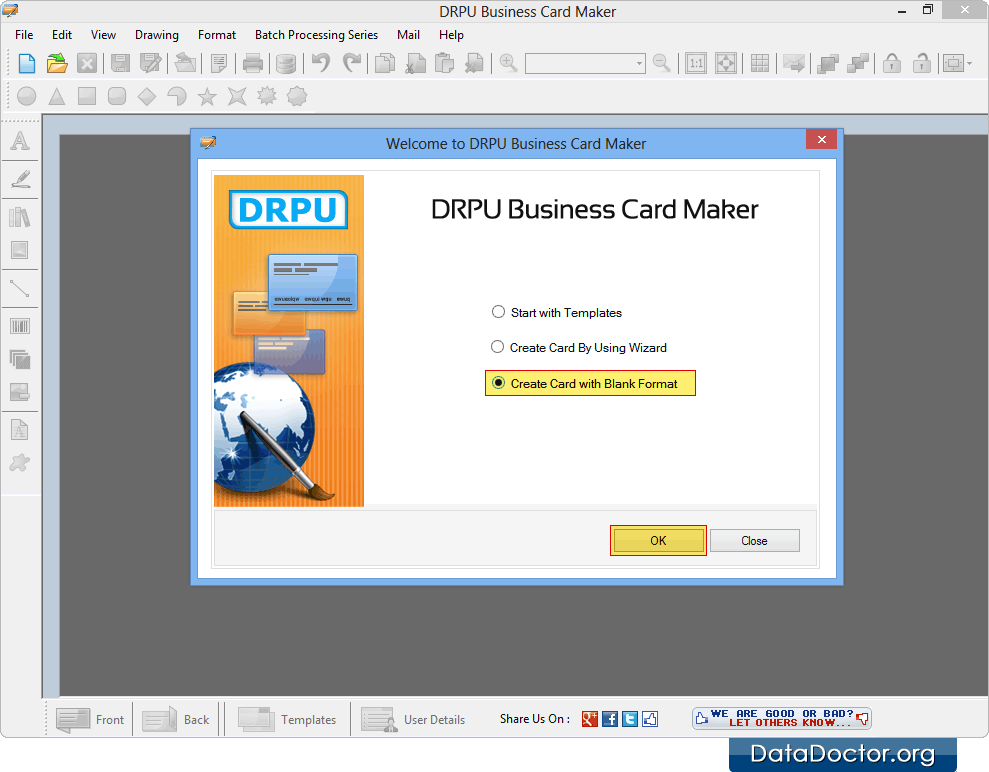Open the Templates panel at bottom
Viewport: 989px width, 772px height.
coord(287,720)
